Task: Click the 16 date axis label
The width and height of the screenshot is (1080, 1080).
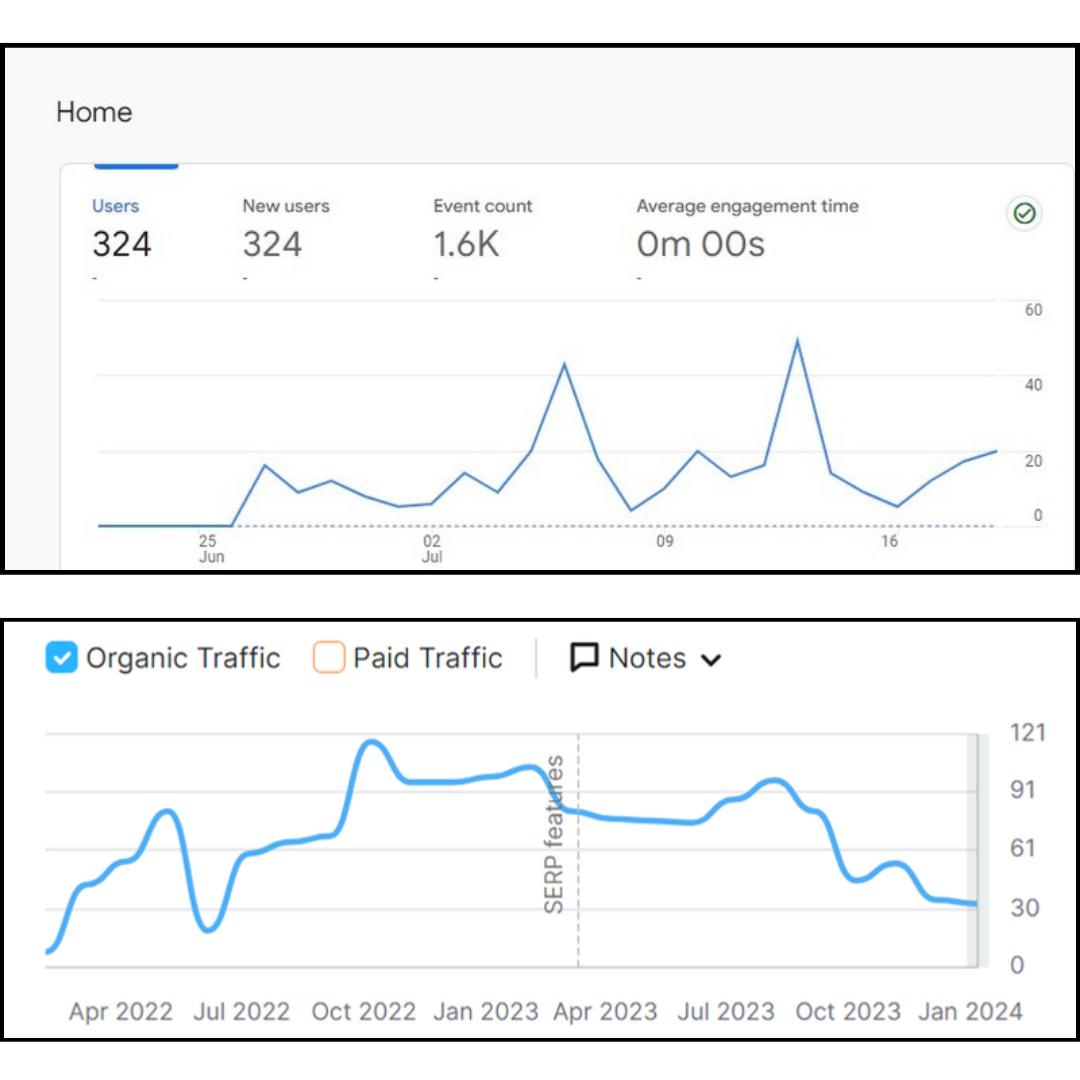Action: point(889,541)
